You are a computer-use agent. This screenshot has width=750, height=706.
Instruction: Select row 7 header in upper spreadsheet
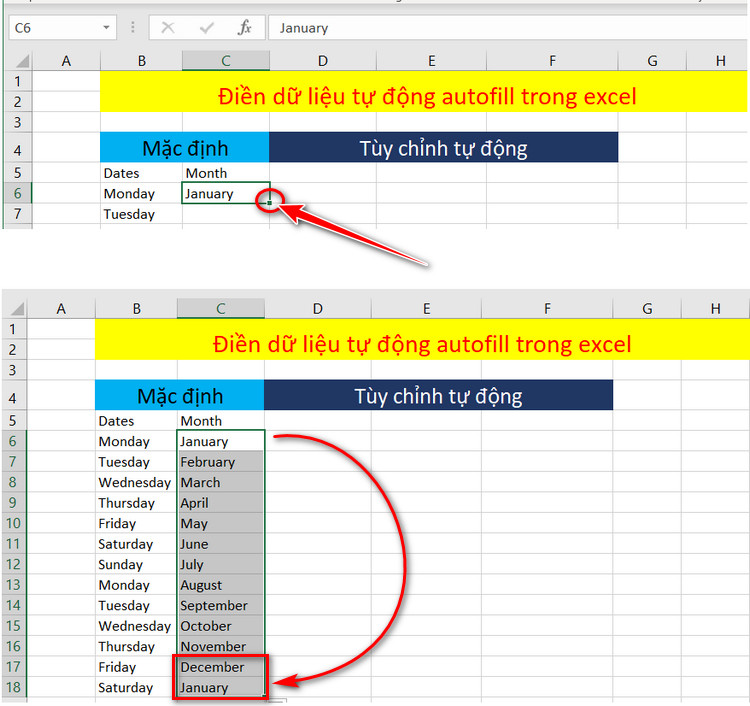coord(18,214)
